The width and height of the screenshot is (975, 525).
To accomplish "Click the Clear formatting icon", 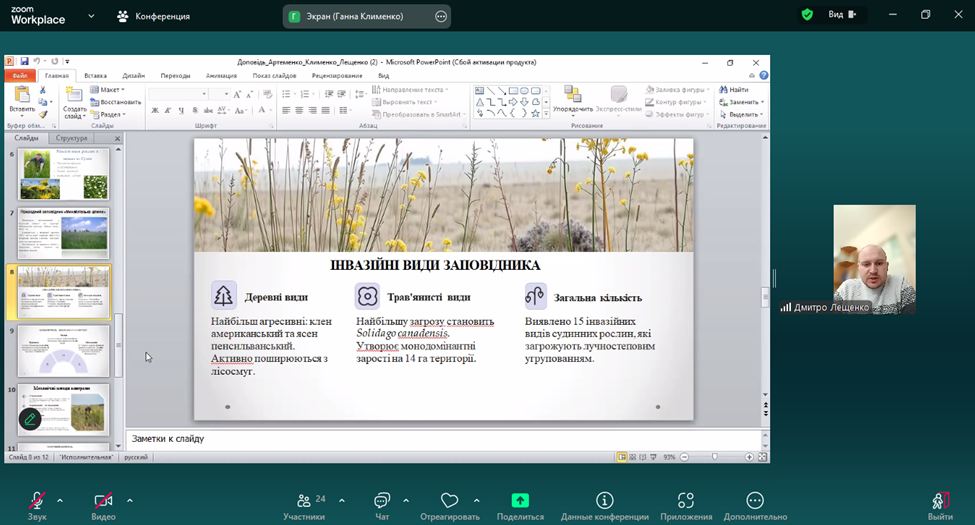I will tap(268, 95).
